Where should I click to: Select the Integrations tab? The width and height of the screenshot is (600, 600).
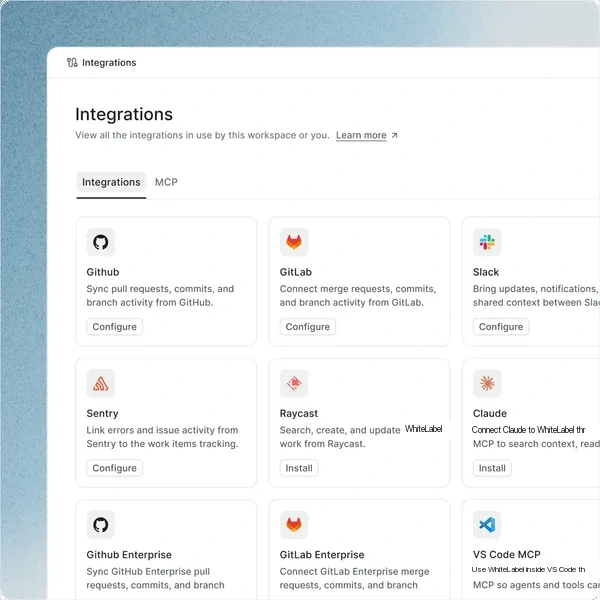click(x=111, y=182)
